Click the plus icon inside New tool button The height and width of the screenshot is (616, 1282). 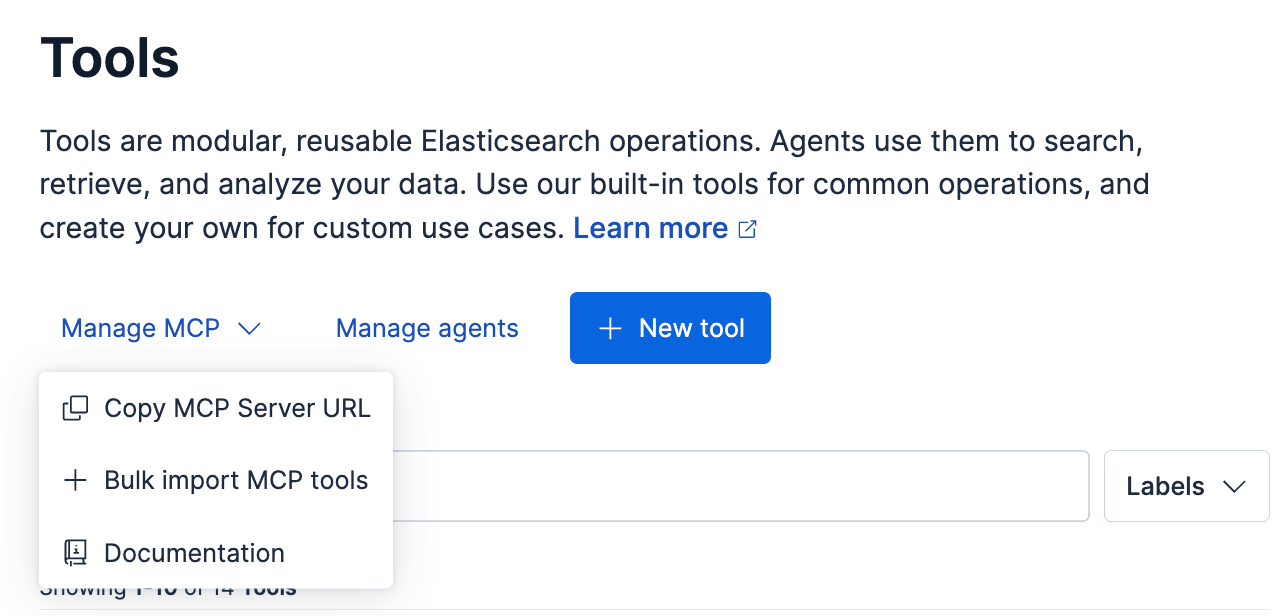click(610, 328)
